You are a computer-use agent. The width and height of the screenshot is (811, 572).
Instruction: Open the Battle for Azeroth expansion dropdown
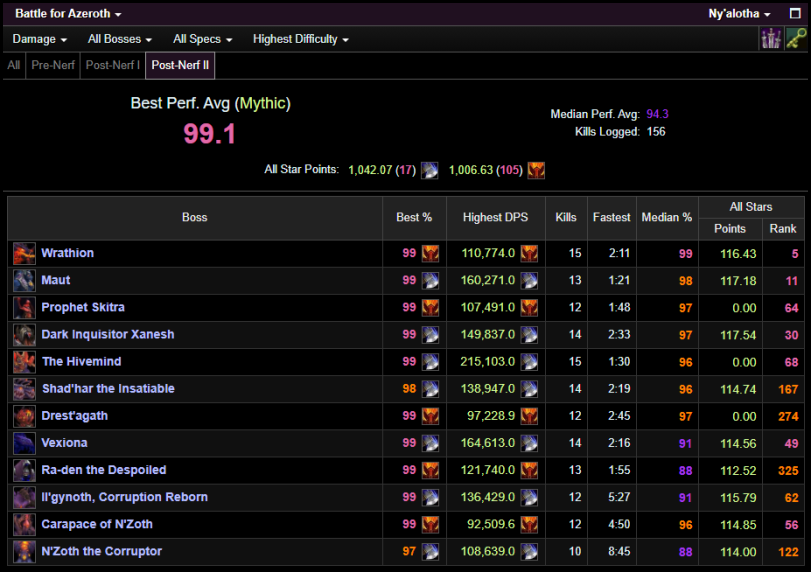68,14
